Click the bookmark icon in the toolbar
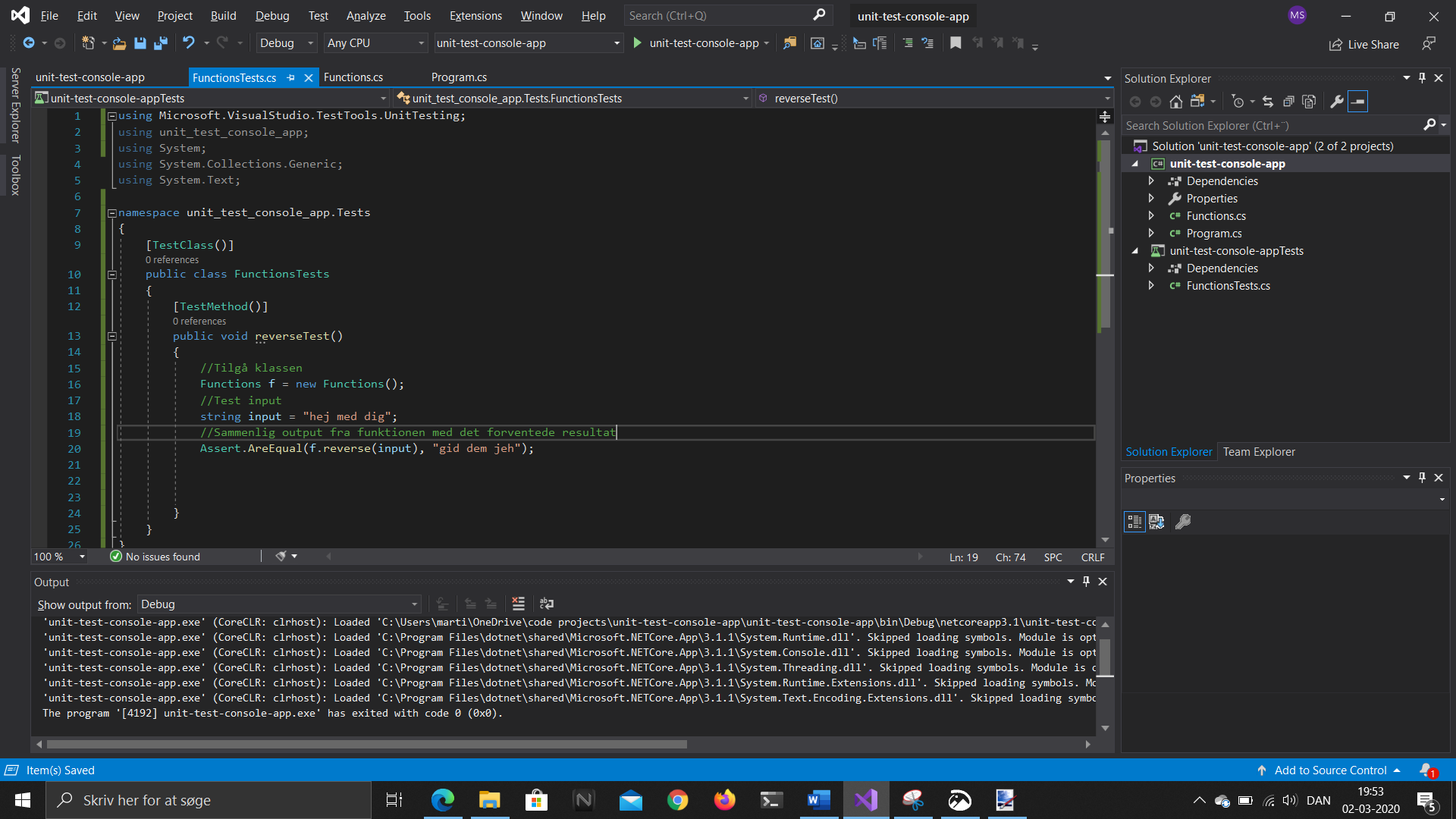Screen dimensions: 1456x819 [x=955, y=43]
